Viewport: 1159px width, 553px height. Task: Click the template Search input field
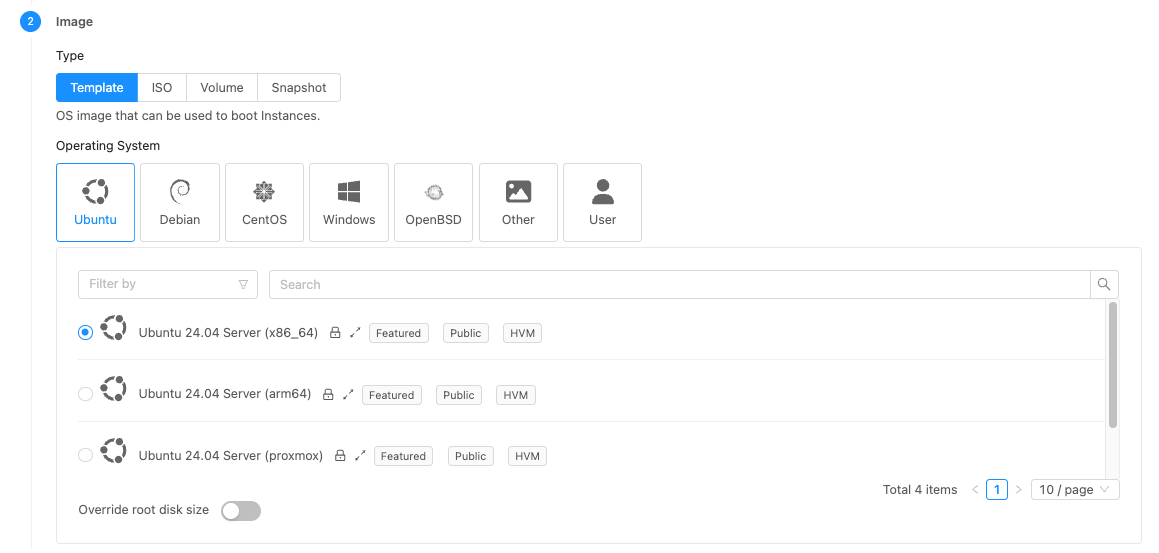(x=679, y=284)
